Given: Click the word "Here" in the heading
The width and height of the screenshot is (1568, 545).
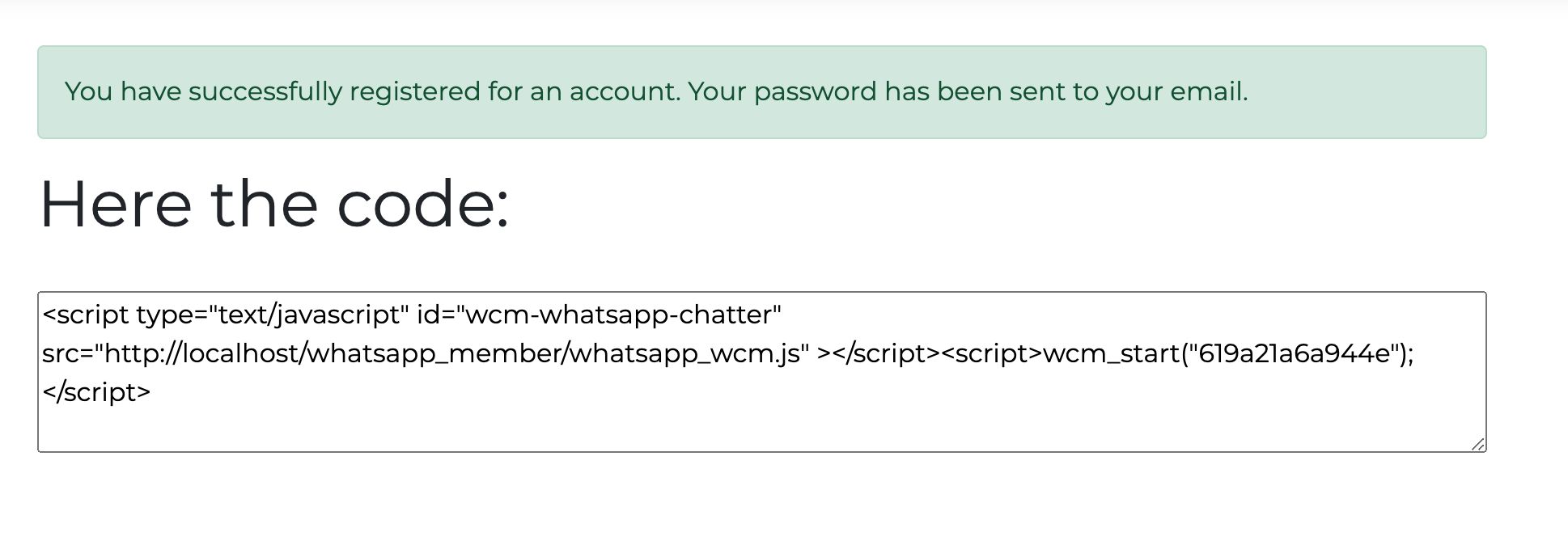Looking at the screenshot, I should (x=115, y=205).
